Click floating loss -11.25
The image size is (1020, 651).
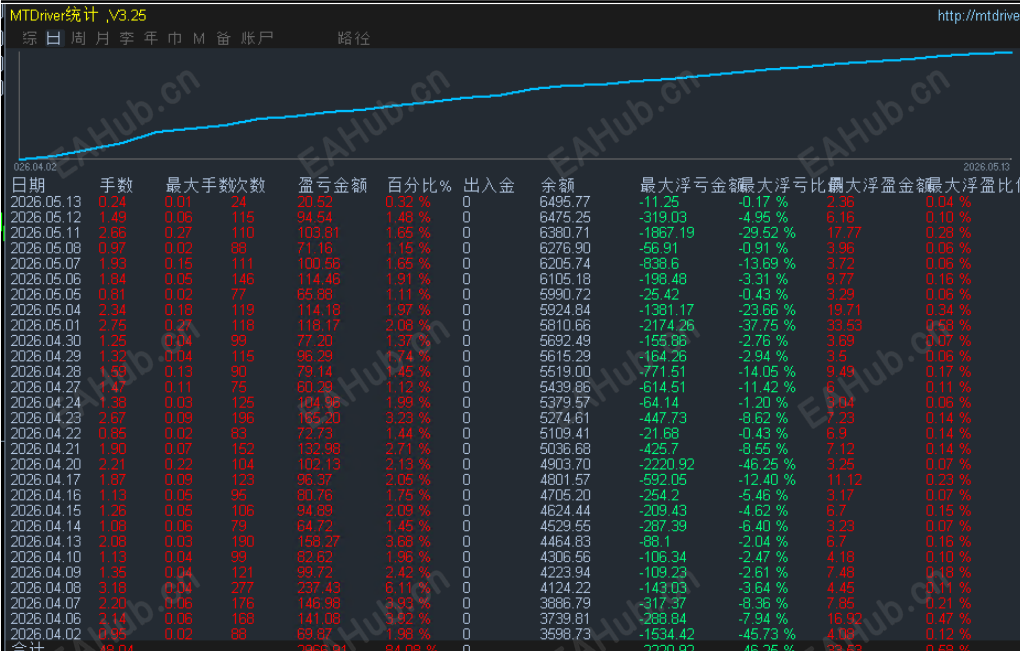(x=659, y=202)
